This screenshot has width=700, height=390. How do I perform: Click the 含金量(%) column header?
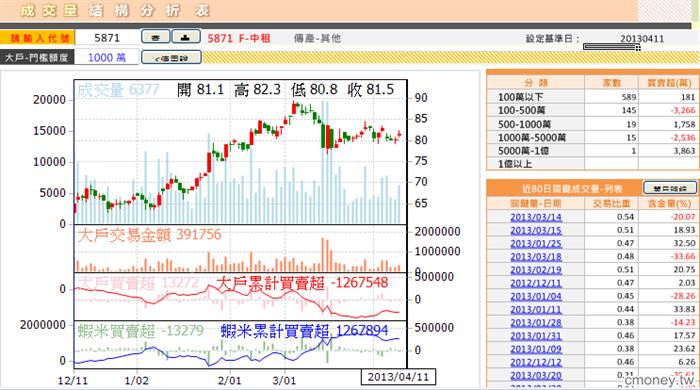coord(669,203)
